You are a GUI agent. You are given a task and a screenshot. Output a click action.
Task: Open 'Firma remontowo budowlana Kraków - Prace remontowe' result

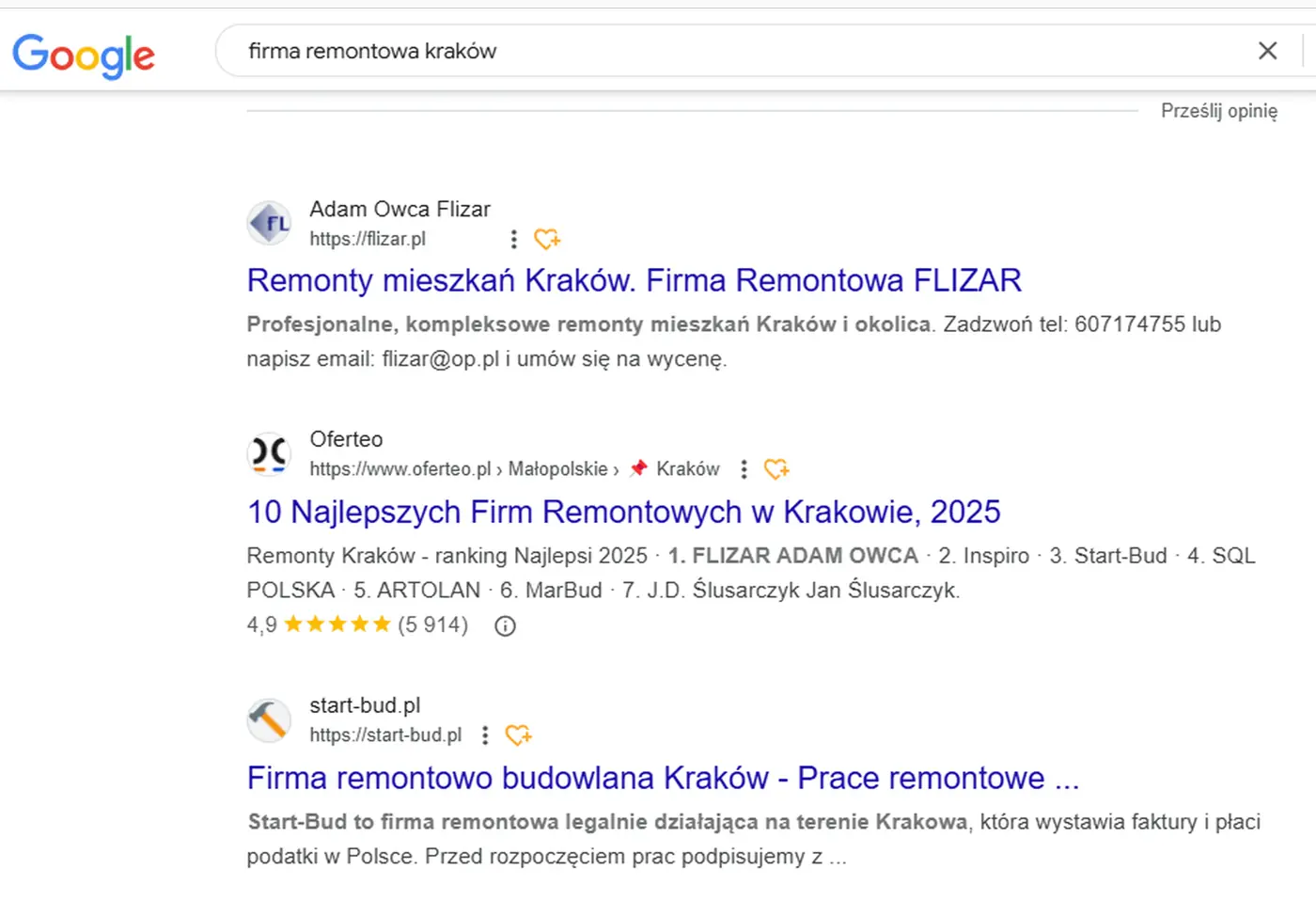(663, 778)
